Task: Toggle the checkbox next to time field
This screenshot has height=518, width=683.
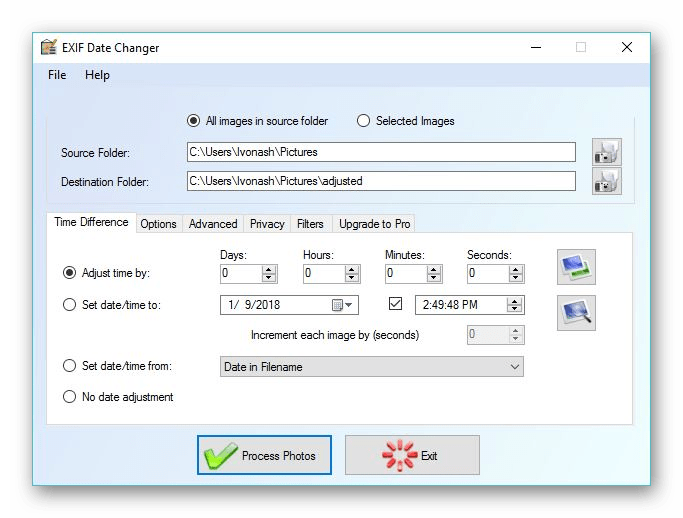Action: 395,304
